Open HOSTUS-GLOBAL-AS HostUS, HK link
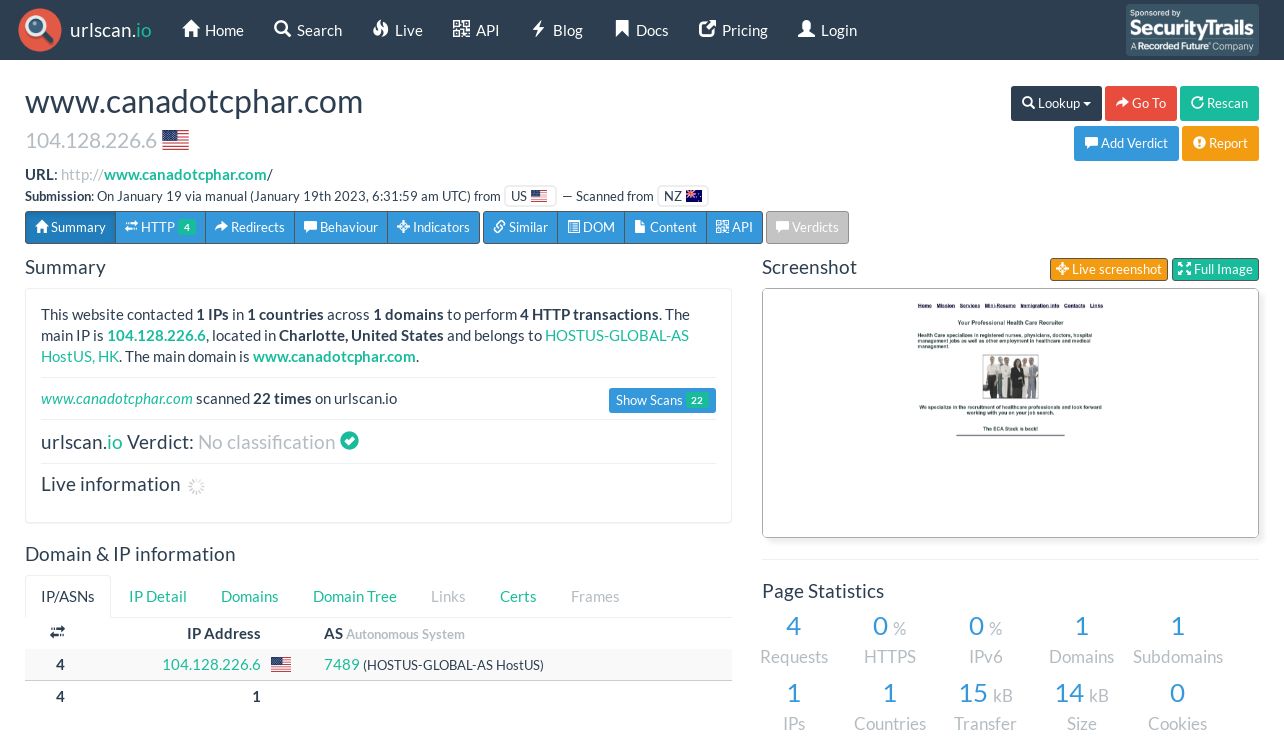Screen dimensions: 1284x744 (365, 345)
